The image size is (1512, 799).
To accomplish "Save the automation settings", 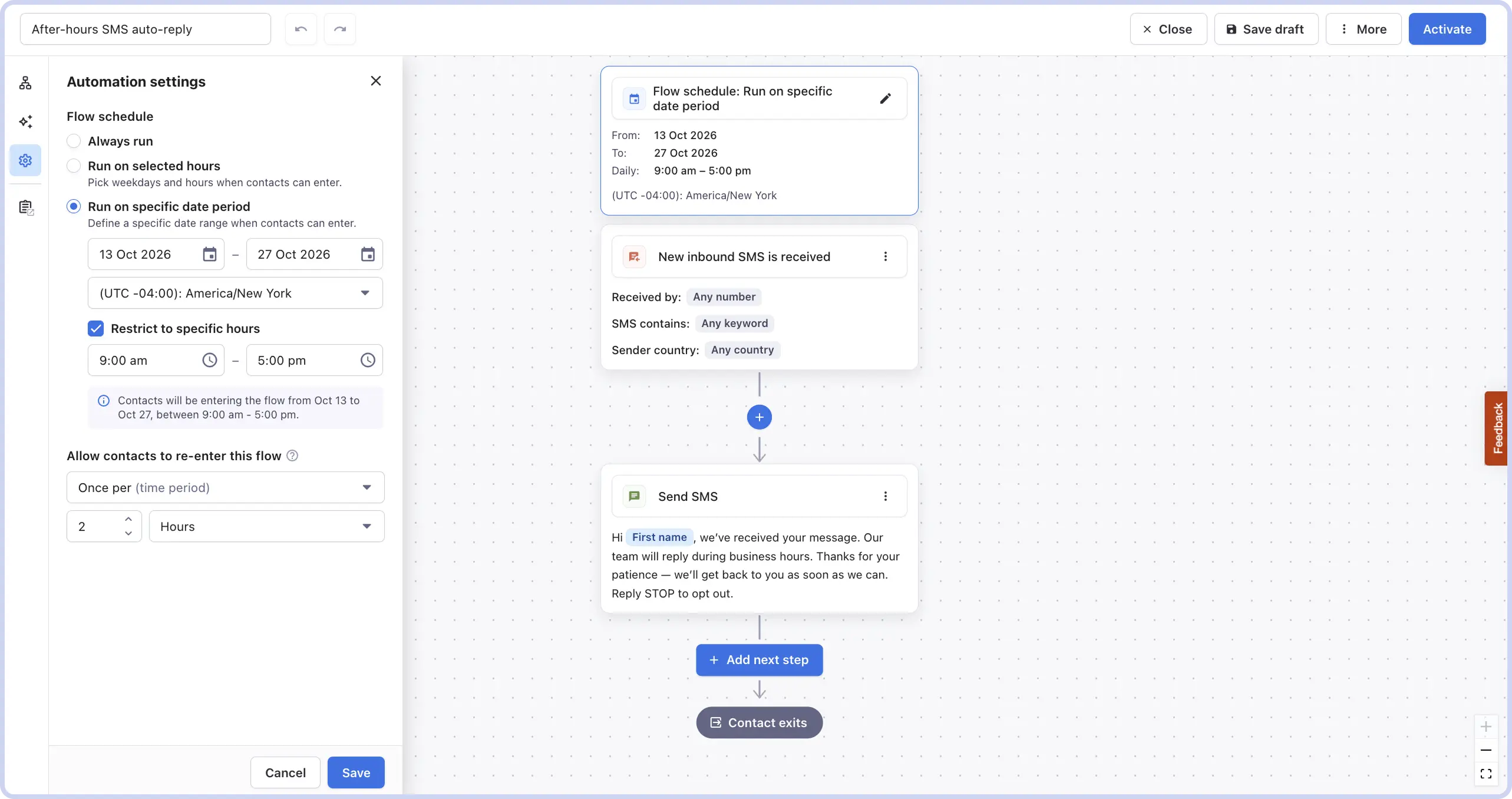I will click(356, 772).
